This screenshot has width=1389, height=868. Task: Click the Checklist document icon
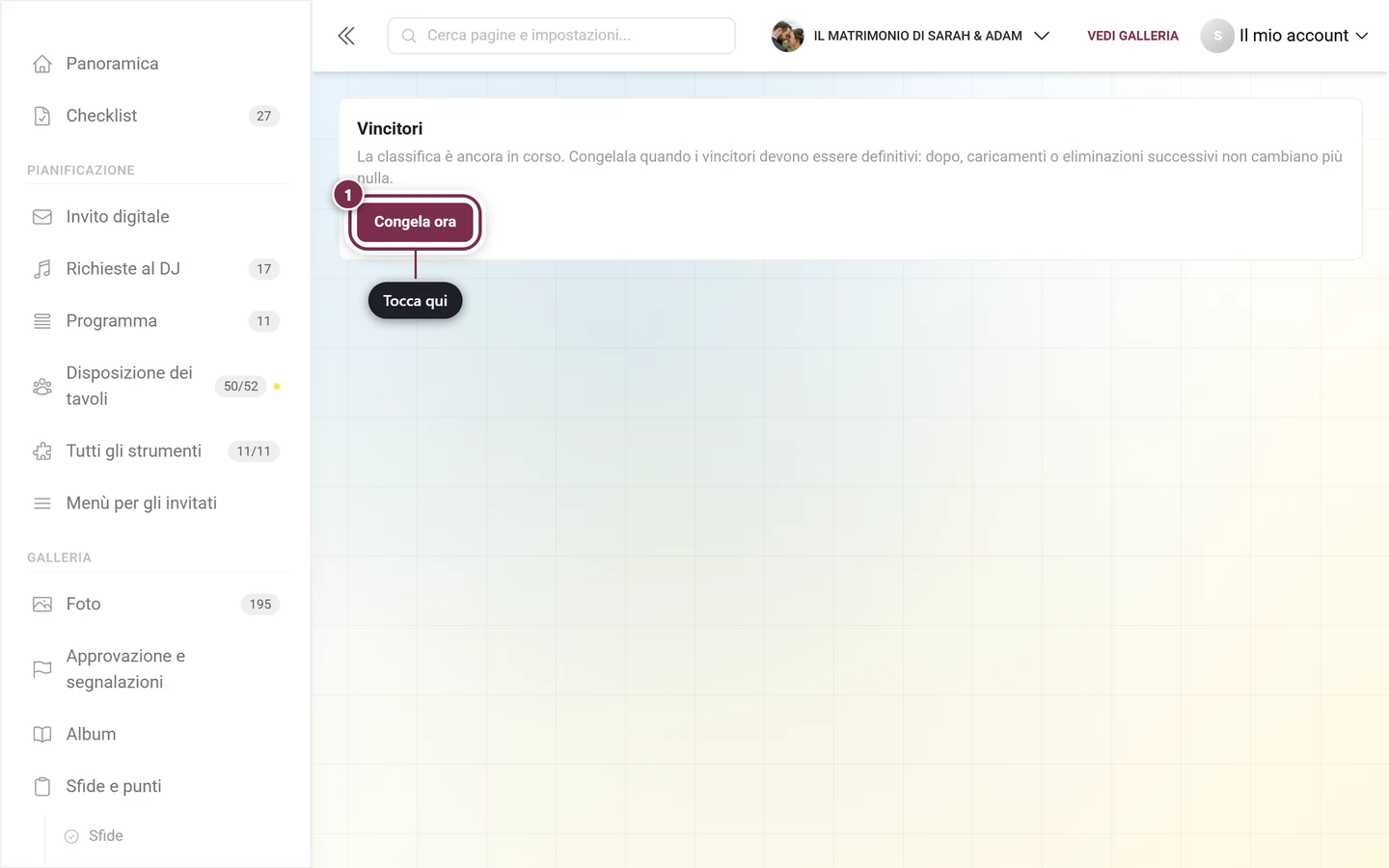coord(42,116)
